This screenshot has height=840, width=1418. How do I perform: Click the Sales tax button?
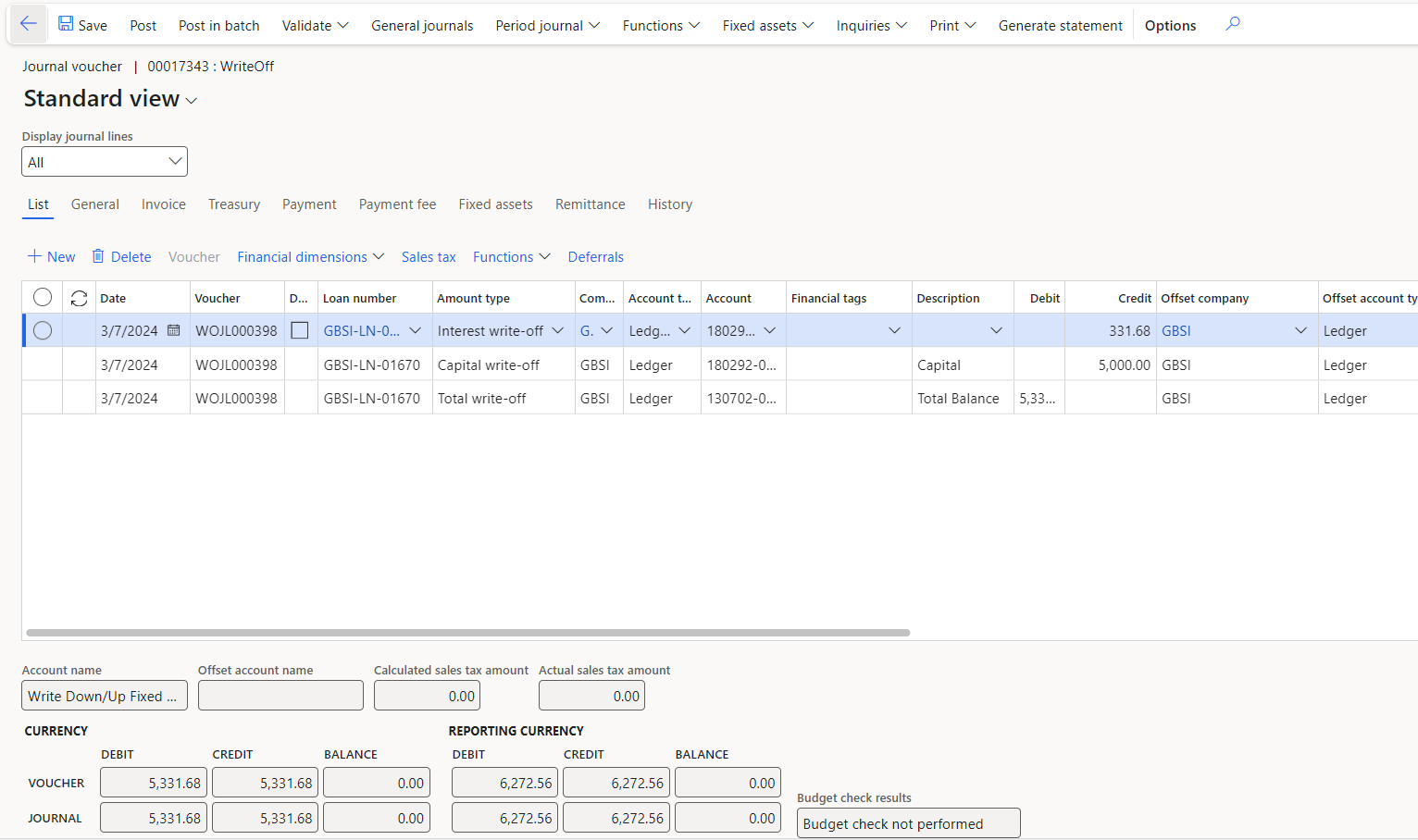tap(429, 256)
